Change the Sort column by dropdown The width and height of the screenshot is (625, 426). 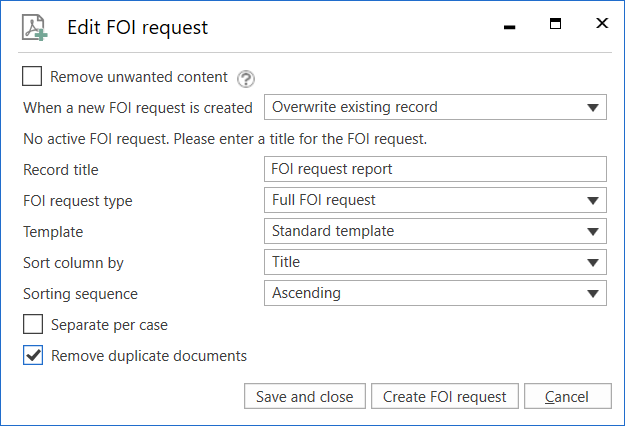(x=435, y=262)
